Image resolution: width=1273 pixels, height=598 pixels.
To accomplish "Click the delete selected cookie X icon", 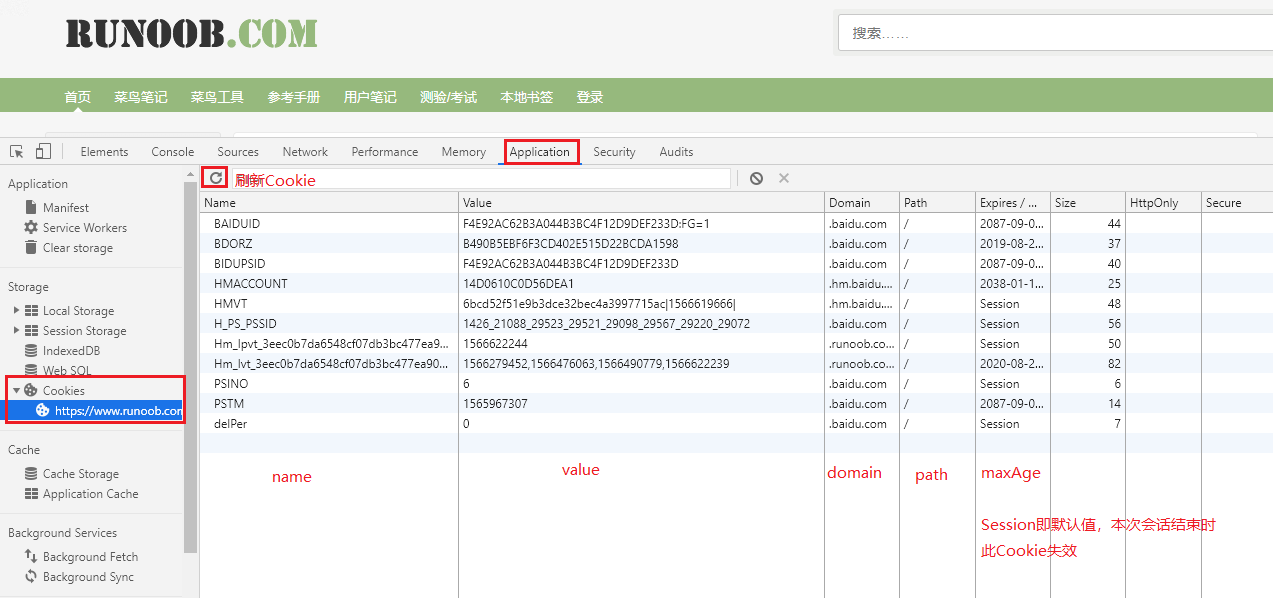I will 784,178.
